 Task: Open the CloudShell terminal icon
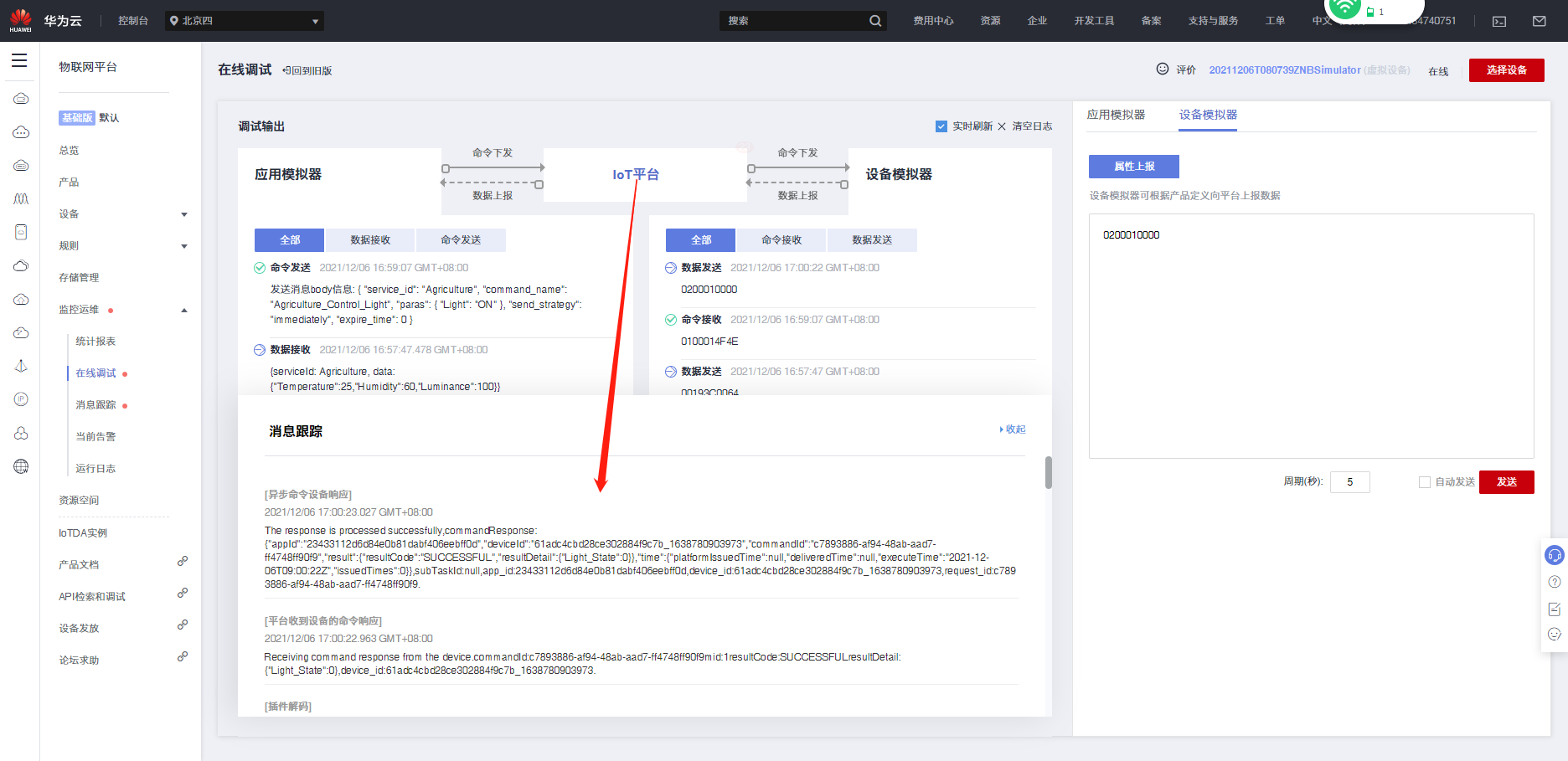1499,21
